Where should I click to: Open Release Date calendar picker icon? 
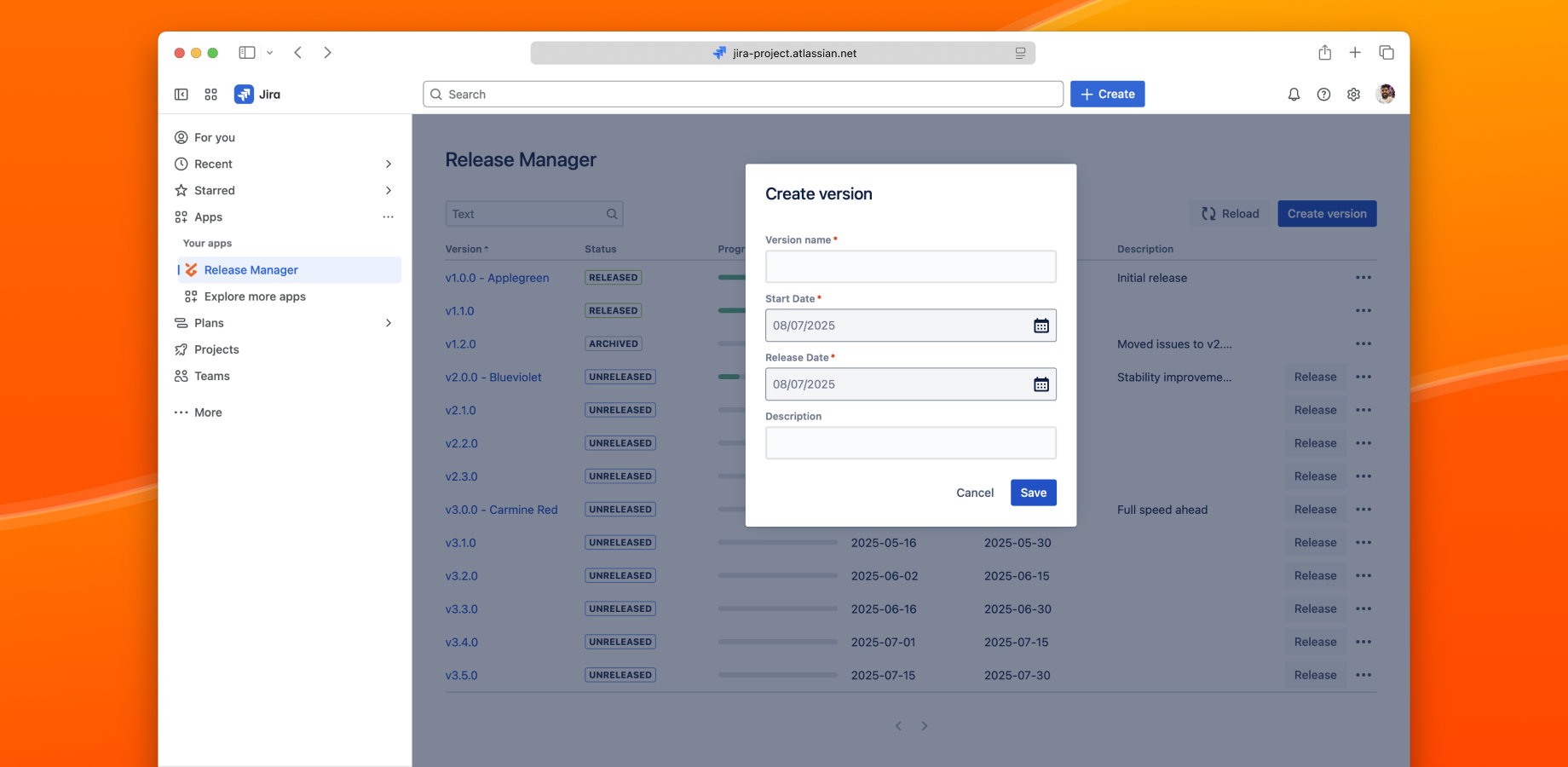pos(1041,384)
